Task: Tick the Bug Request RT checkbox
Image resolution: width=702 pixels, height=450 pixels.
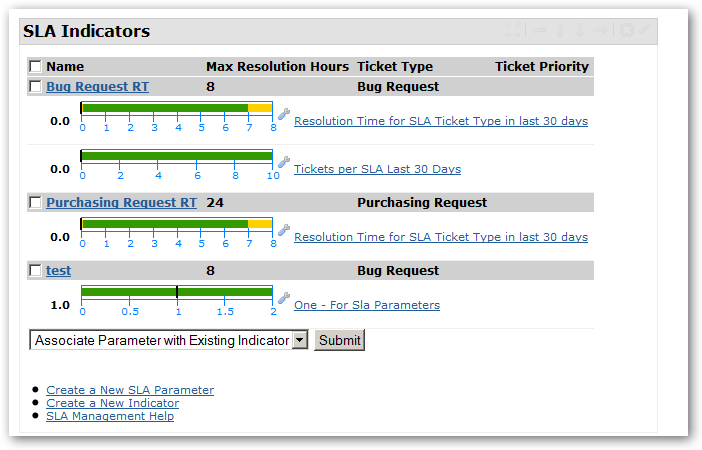Action: 35,87
